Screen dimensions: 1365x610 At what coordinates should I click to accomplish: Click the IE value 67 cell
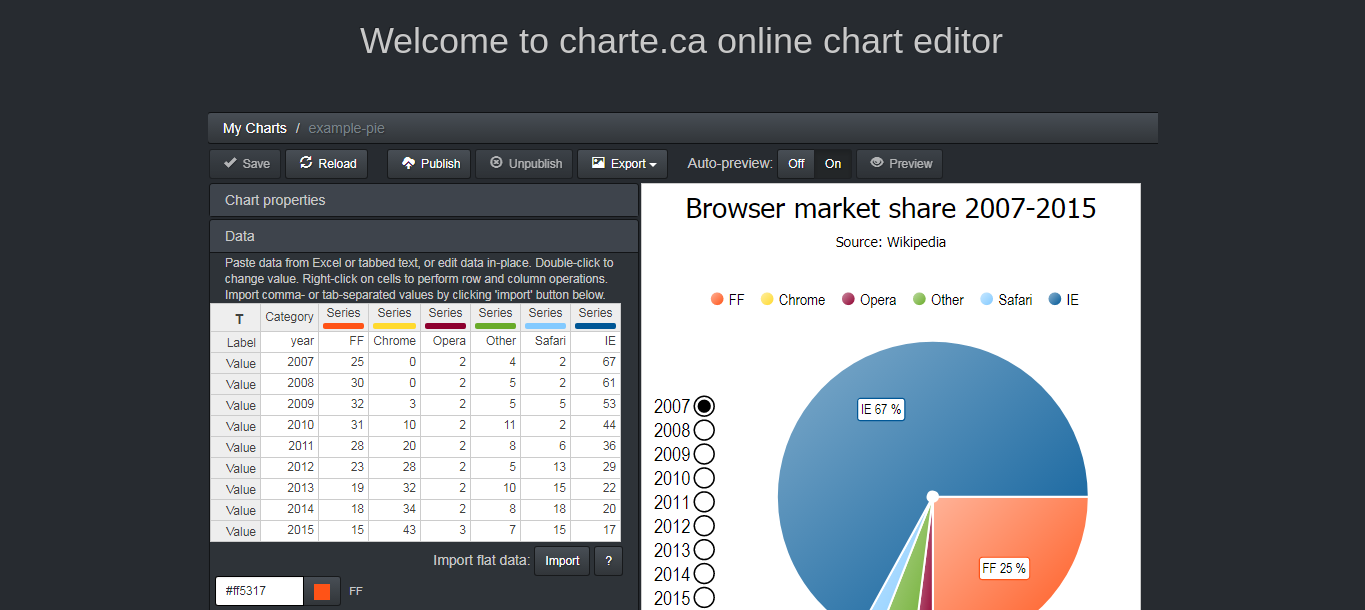click(596, 363)
